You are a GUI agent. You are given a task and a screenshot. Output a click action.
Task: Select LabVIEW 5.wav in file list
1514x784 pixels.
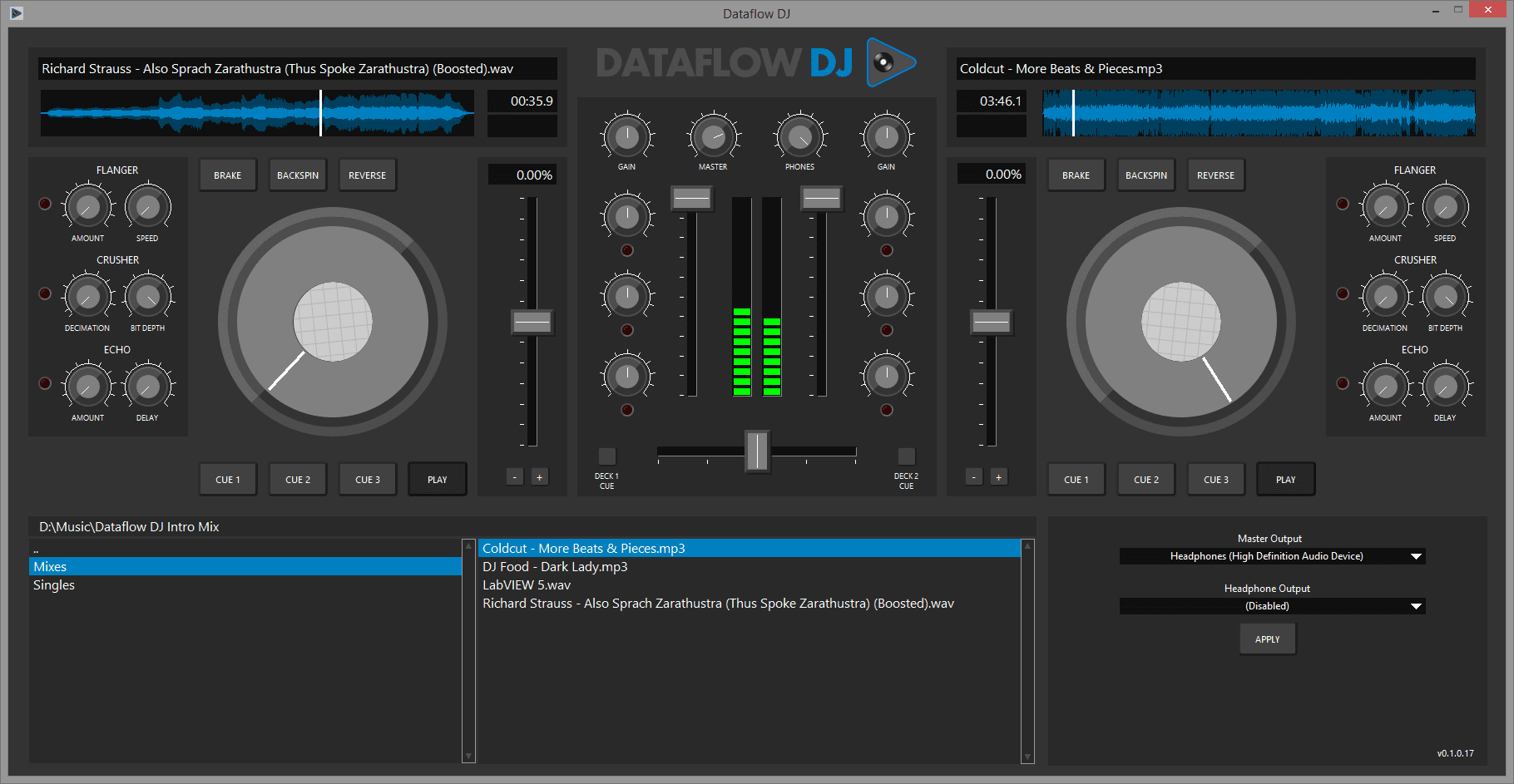click(x=750, y=584)
